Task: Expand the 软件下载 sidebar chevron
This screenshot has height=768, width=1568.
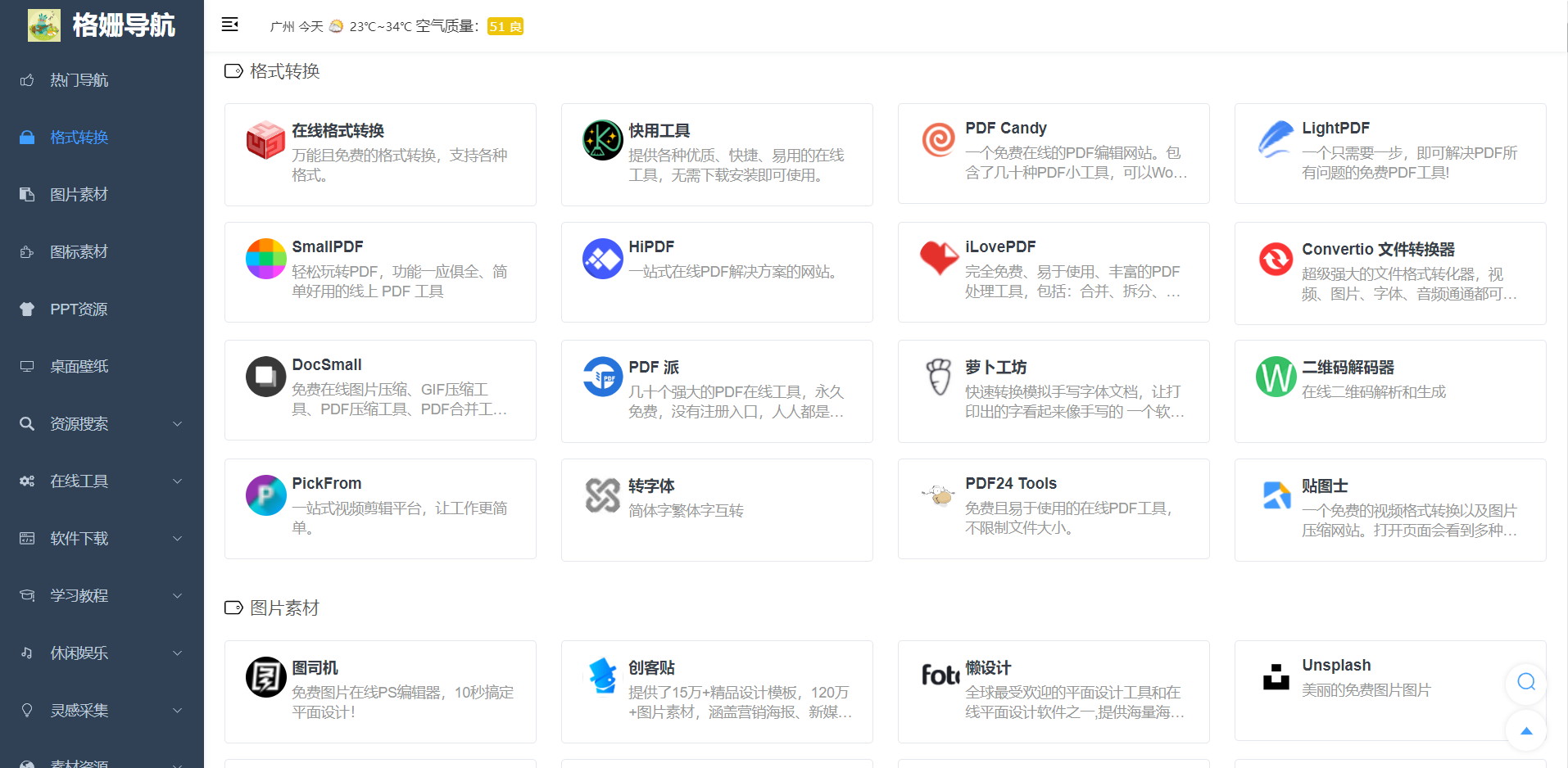Action: 177,538
